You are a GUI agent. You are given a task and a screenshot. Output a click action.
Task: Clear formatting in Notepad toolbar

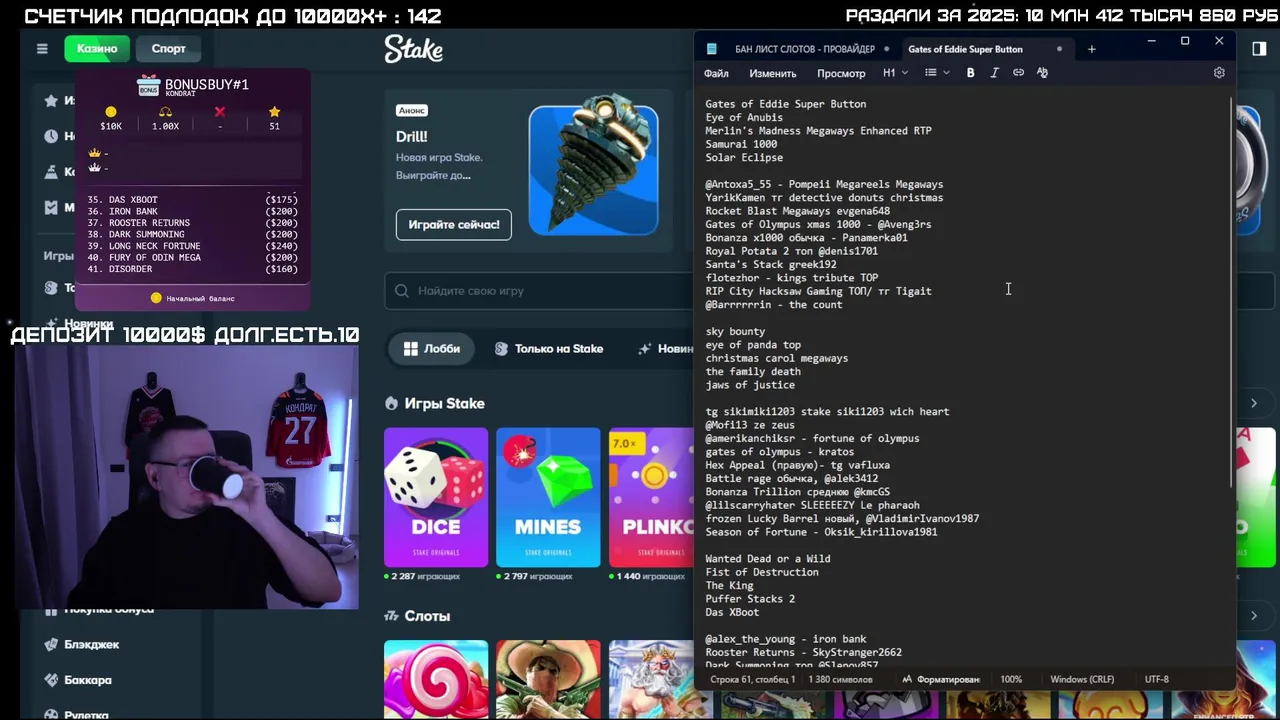tap(1042, 73)
